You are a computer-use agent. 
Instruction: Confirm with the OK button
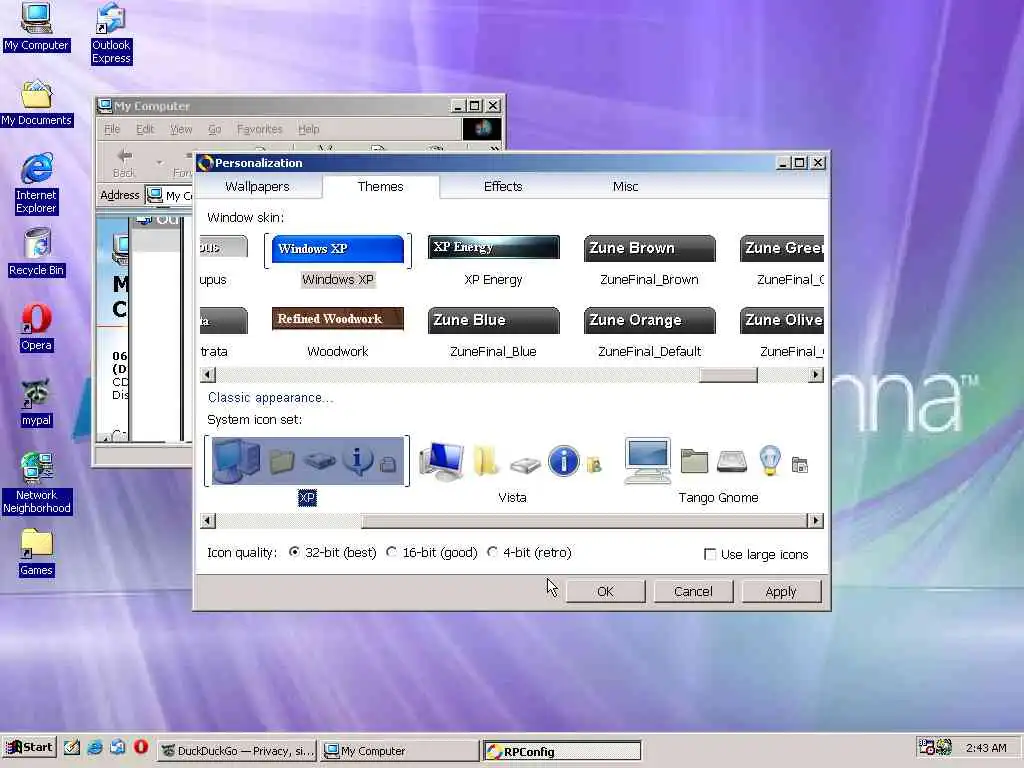605,592
